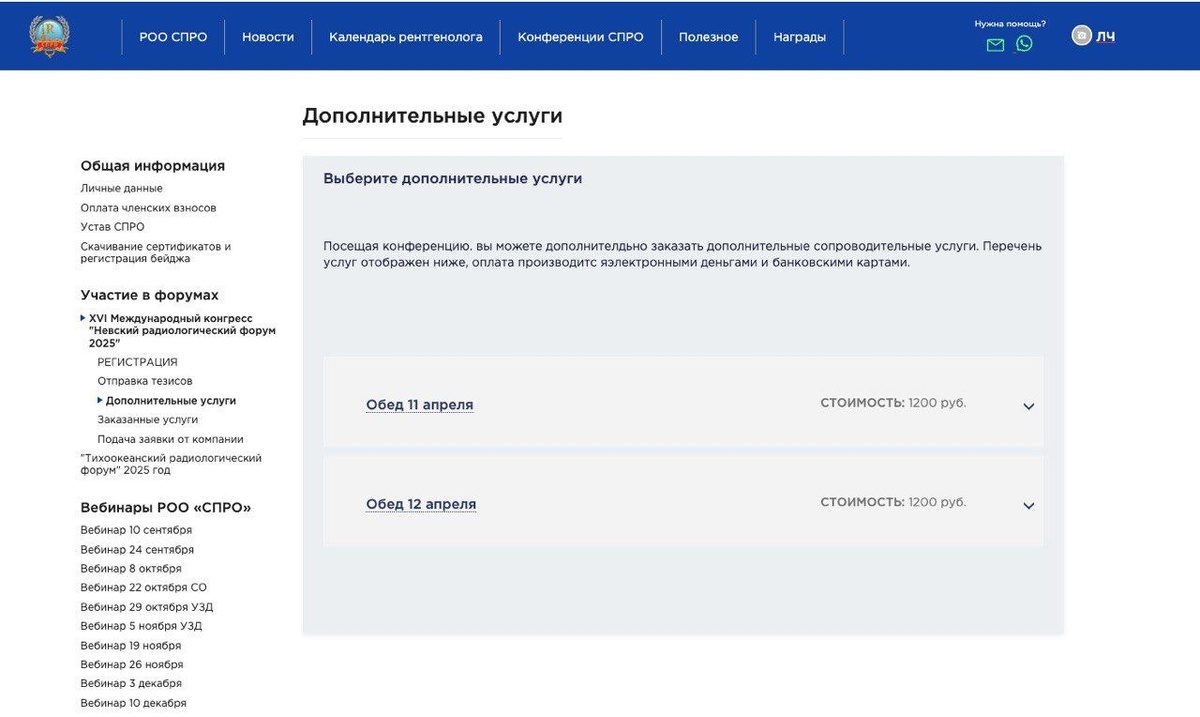This screenshot has width=1200, height=717.
Task: Open the Награды menu item
Action: point(800,37)
